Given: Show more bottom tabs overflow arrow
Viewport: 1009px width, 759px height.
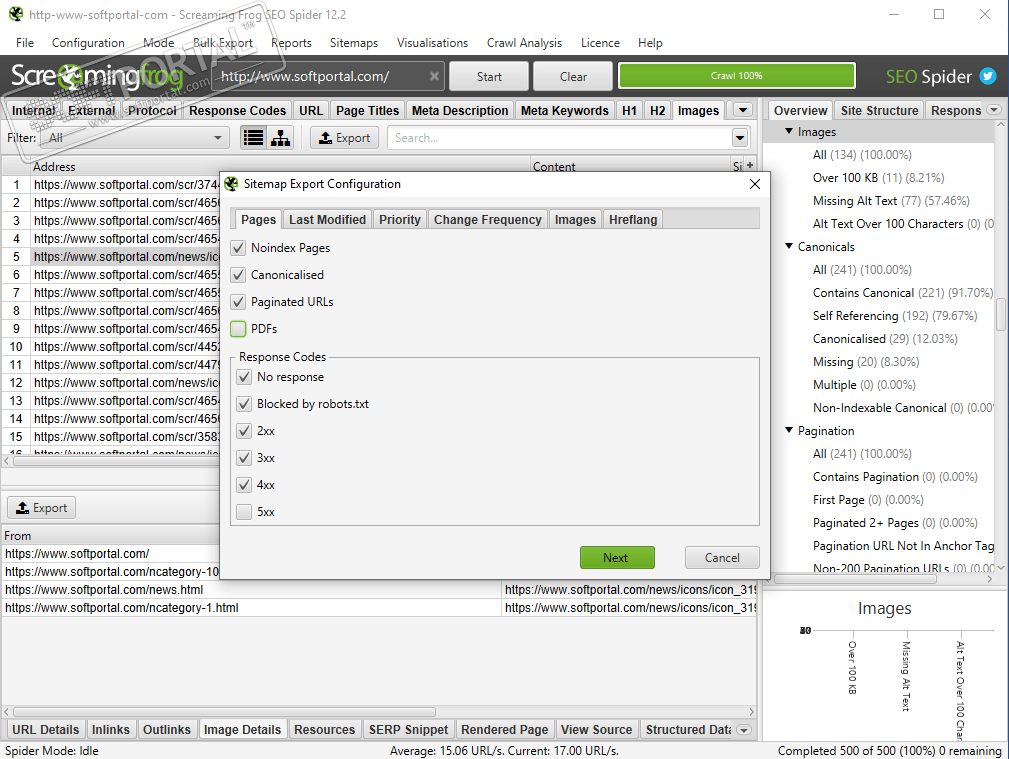Looking at the screenshot, I should click(x=744, y=730).
